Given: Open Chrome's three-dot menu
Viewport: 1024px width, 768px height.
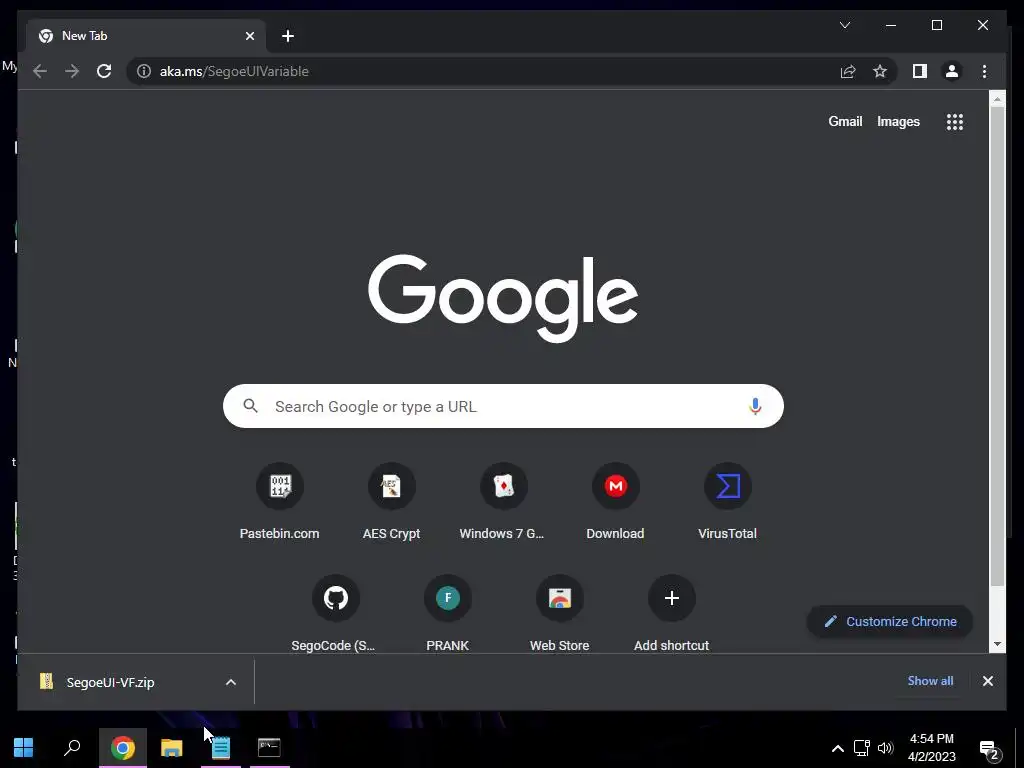Looking at the screenshot, I should click(984, 71).
